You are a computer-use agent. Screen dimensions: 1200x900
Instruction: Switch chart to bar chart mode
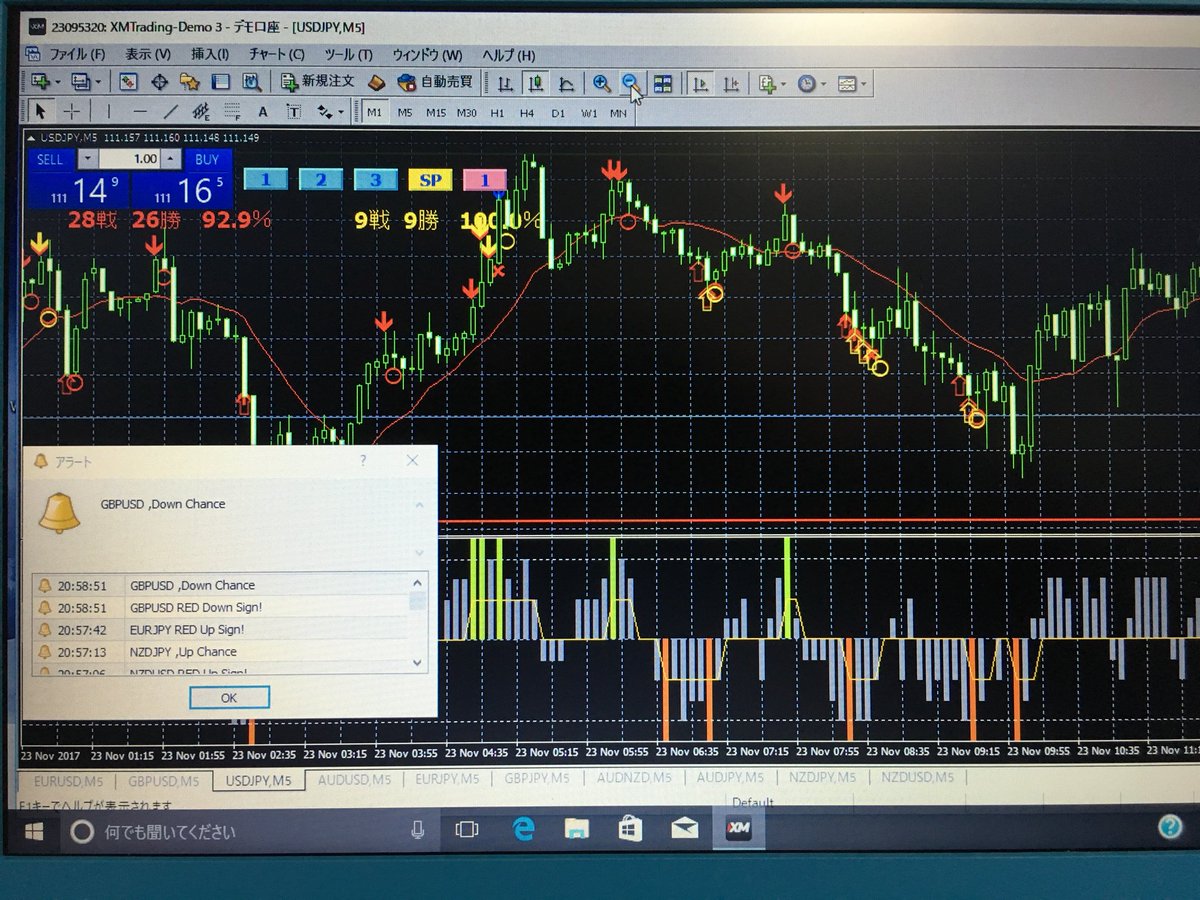point(506,83)
